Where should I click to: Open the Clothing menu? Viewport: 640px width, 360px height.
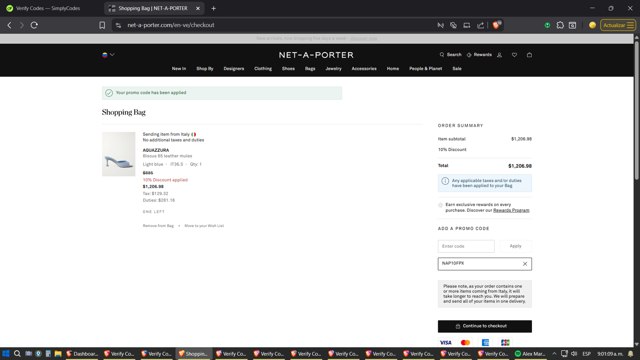click(x=263, y=69)
